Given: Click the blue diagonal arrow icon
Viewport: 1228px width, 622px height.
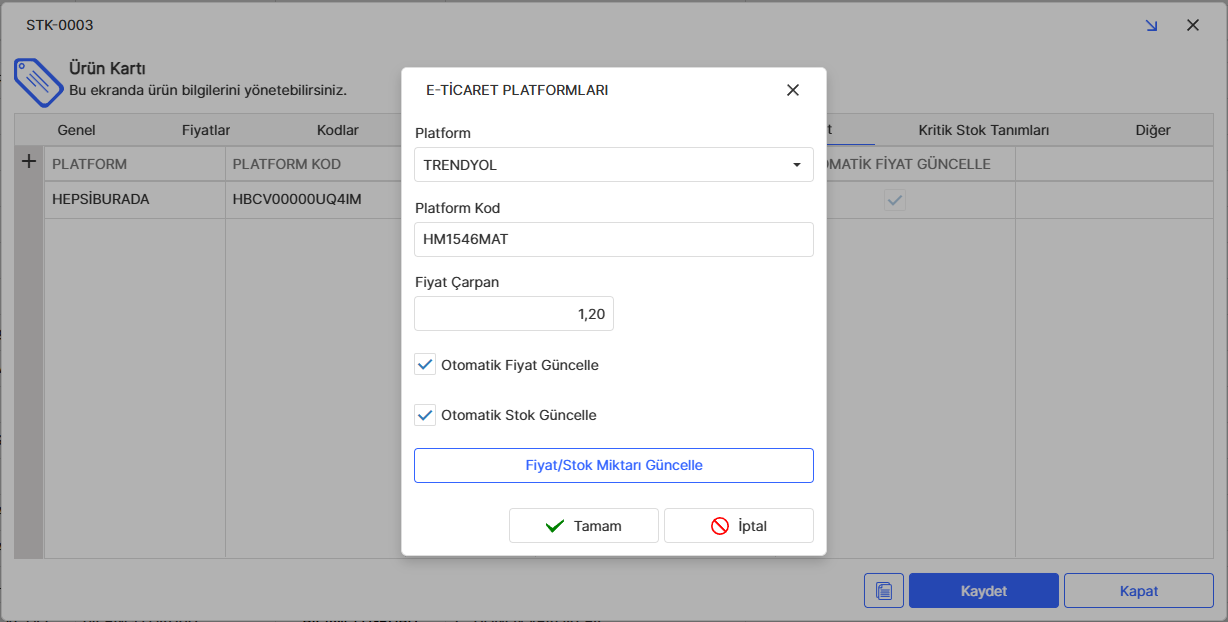Looking at the screenshot, I should pyautogui.click(x=1152, y=26).
